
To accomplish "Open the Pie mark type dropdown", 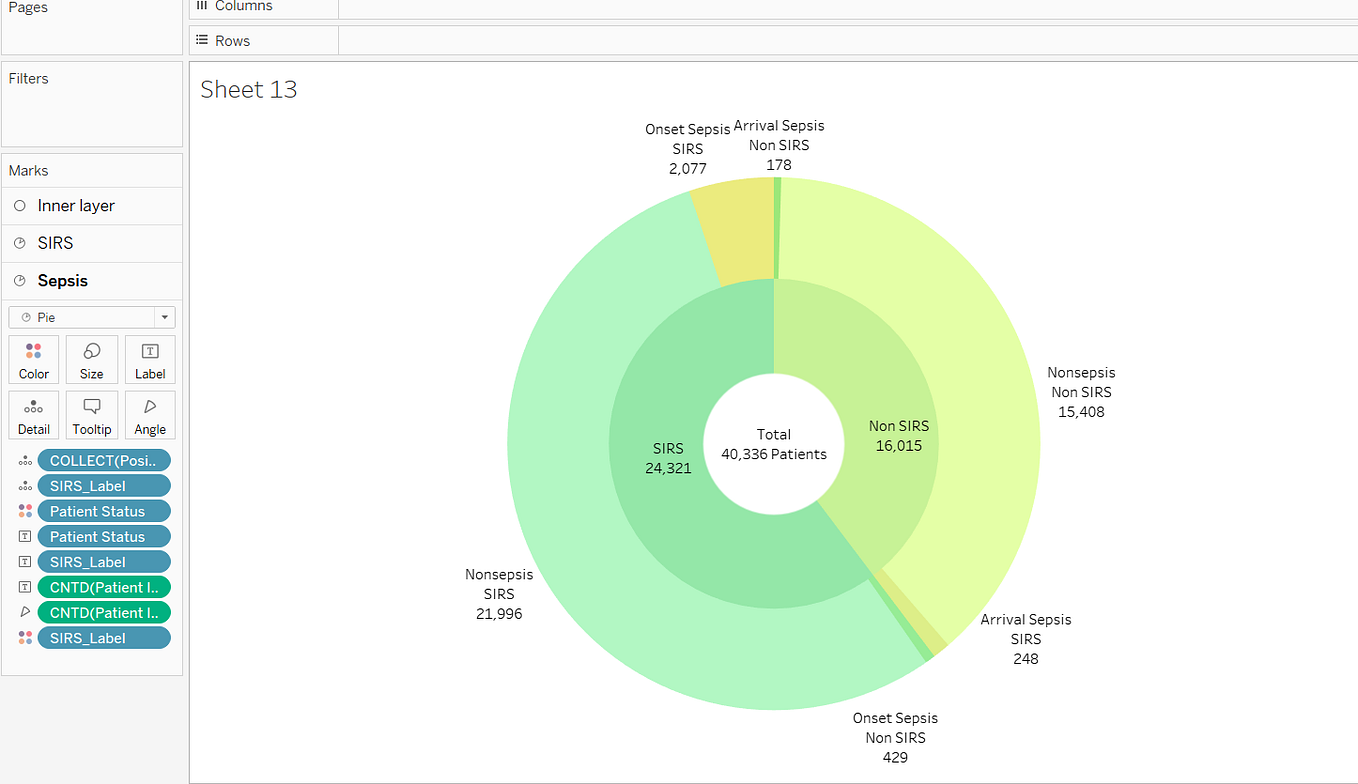I will coord(163,317).
